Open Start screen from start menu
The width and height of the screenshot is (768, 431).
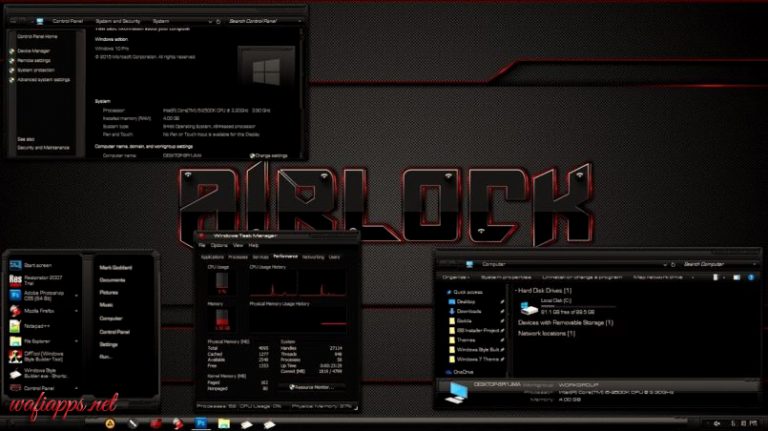(43, 265)
